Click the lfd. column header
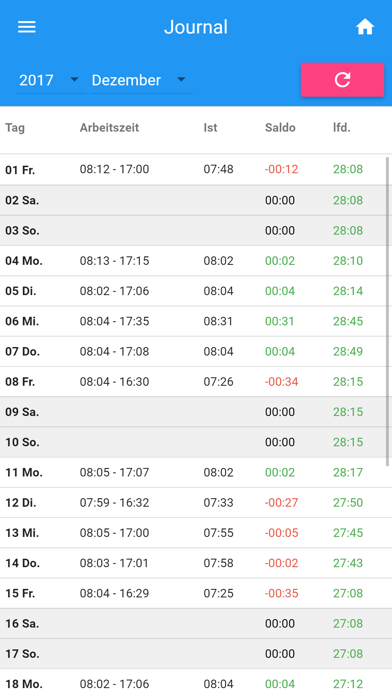Screen dimensions: 392x696 point(341,128)
